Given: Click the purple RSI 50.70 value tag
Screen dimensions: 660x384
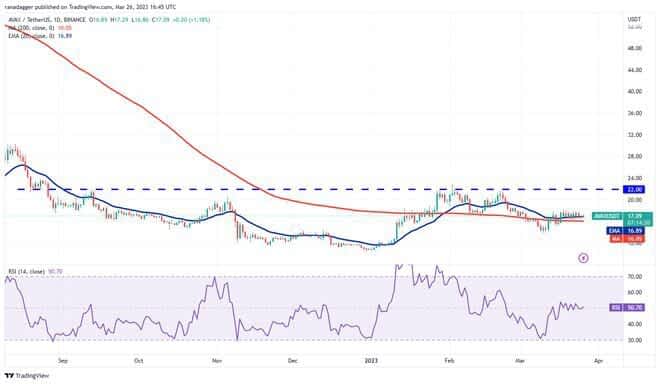Looking at the screenshot, I should point(627,308).
